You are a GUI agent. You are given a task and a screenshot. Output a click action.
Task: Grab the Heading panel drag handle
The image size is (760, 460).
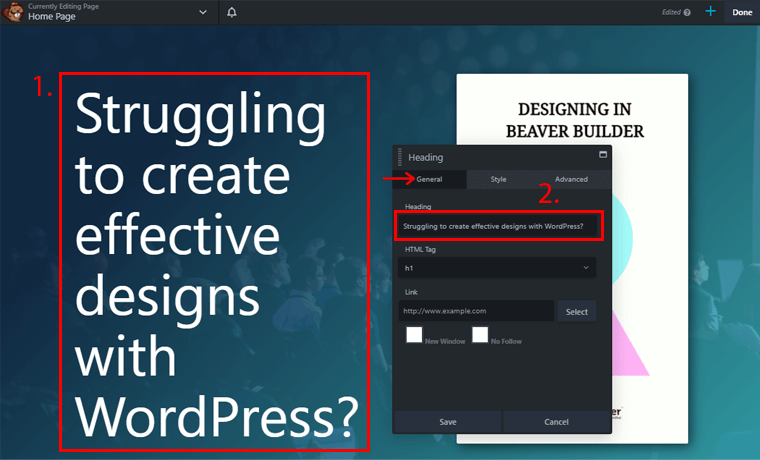coord(400,157)
